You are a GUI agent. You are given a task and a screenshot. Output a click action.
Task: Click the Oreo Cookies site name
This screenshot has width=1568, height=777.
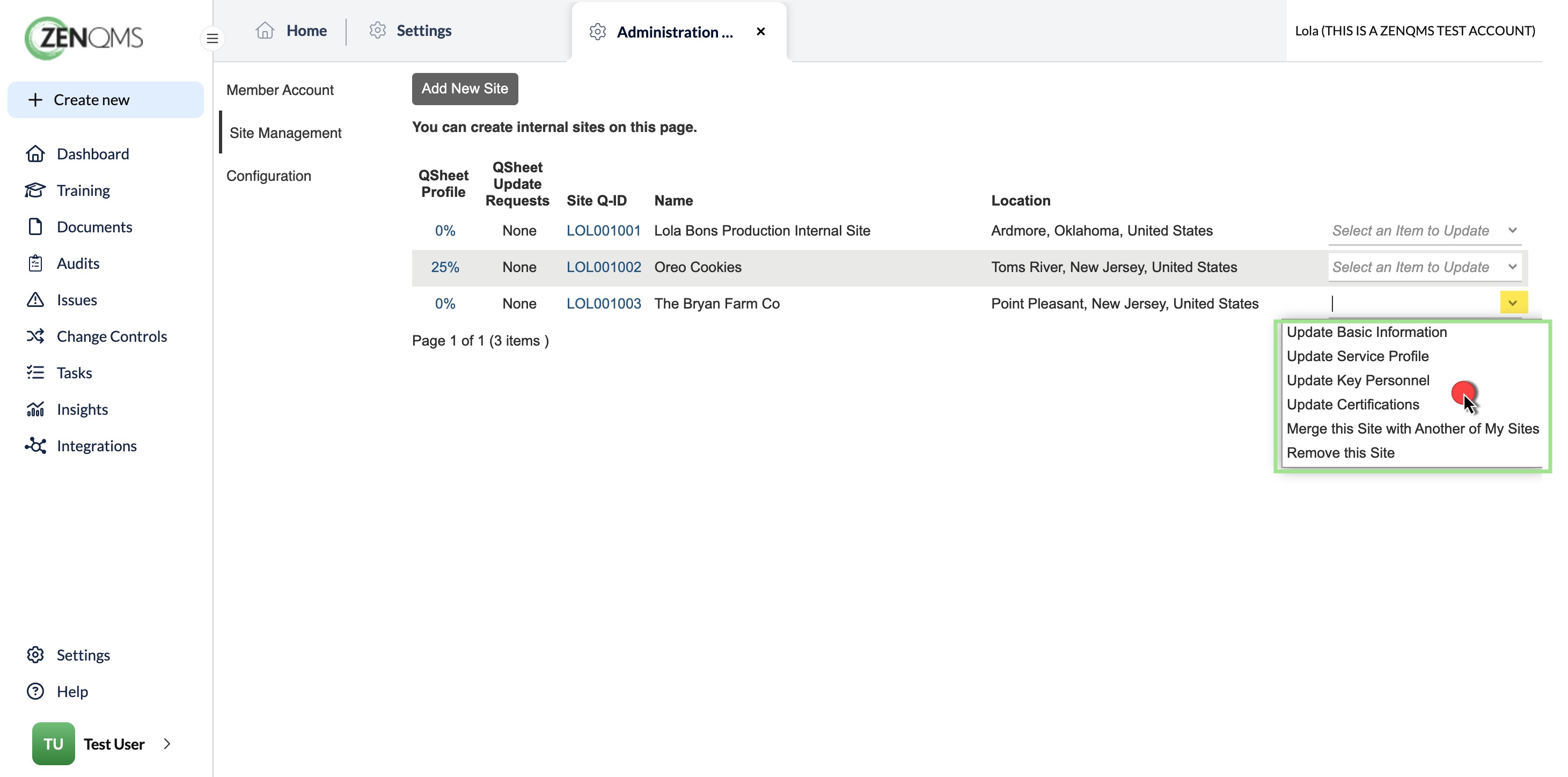coord(698,267)
